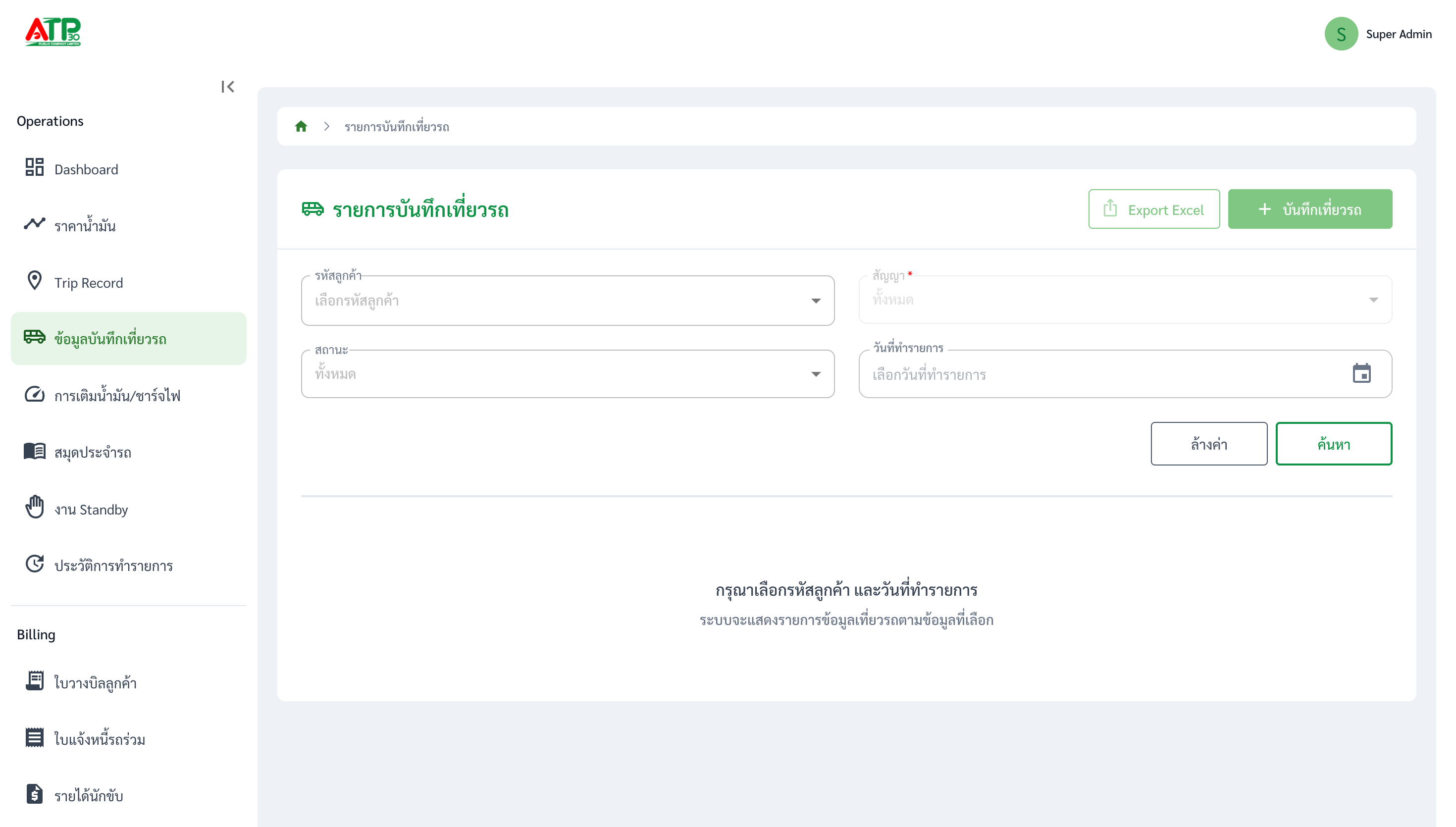Open the calendar picker icon
Image resolution: width=1456 pixels, height=827 pixels.
point(1361,373)
